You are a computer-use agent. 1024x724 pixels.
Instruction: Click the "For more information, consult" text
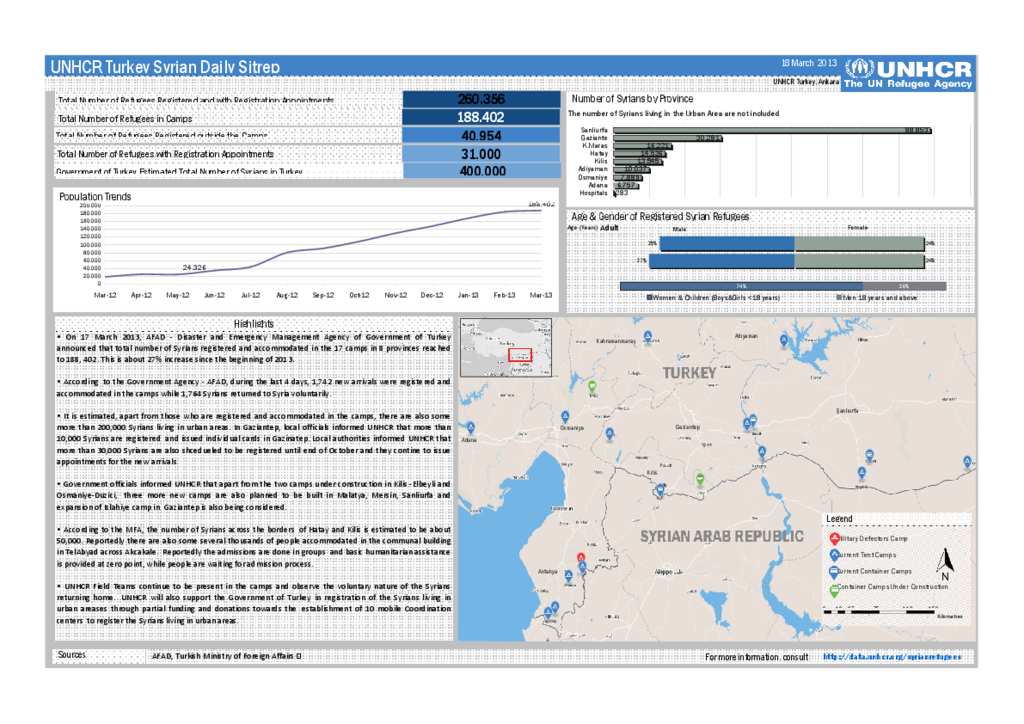[x=757, y=657]
